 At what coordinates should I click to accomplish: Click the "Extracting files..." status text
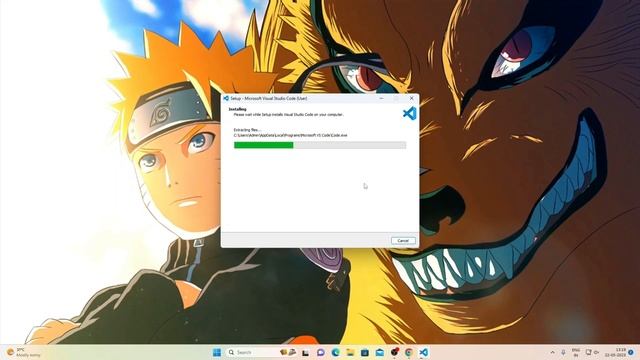point(247,130)
